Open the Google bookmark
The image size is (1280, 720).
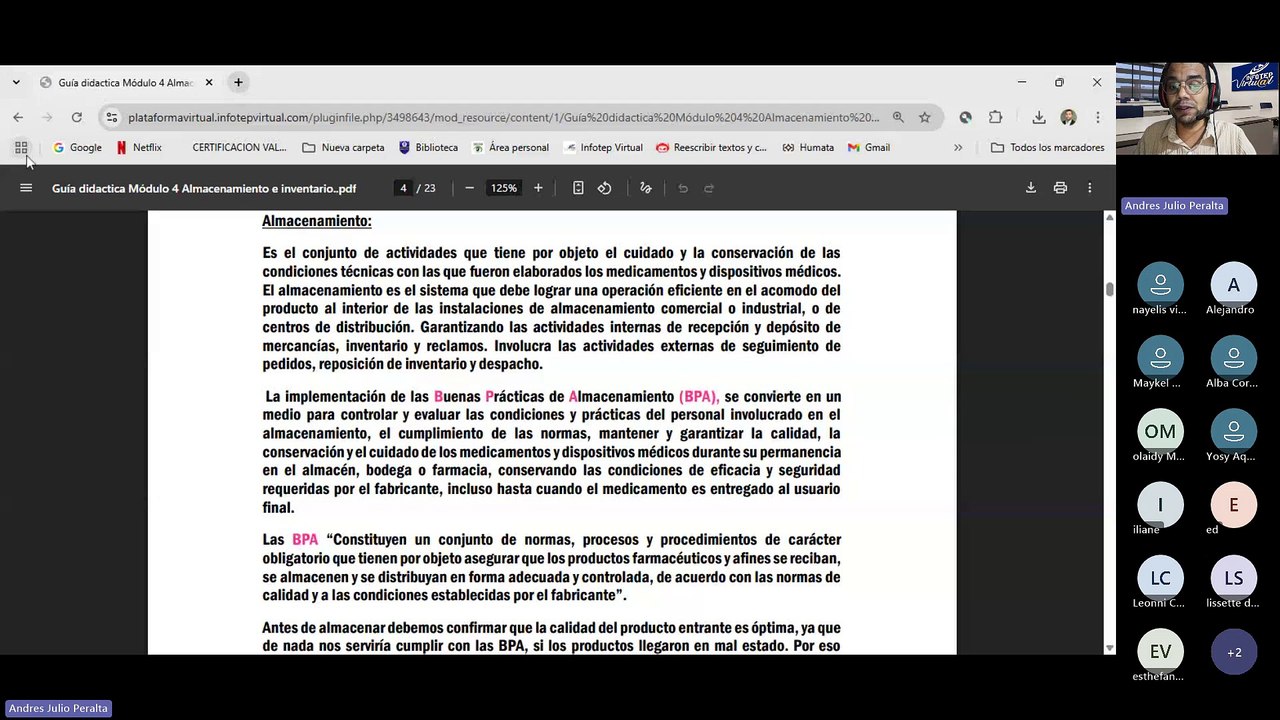77,147
